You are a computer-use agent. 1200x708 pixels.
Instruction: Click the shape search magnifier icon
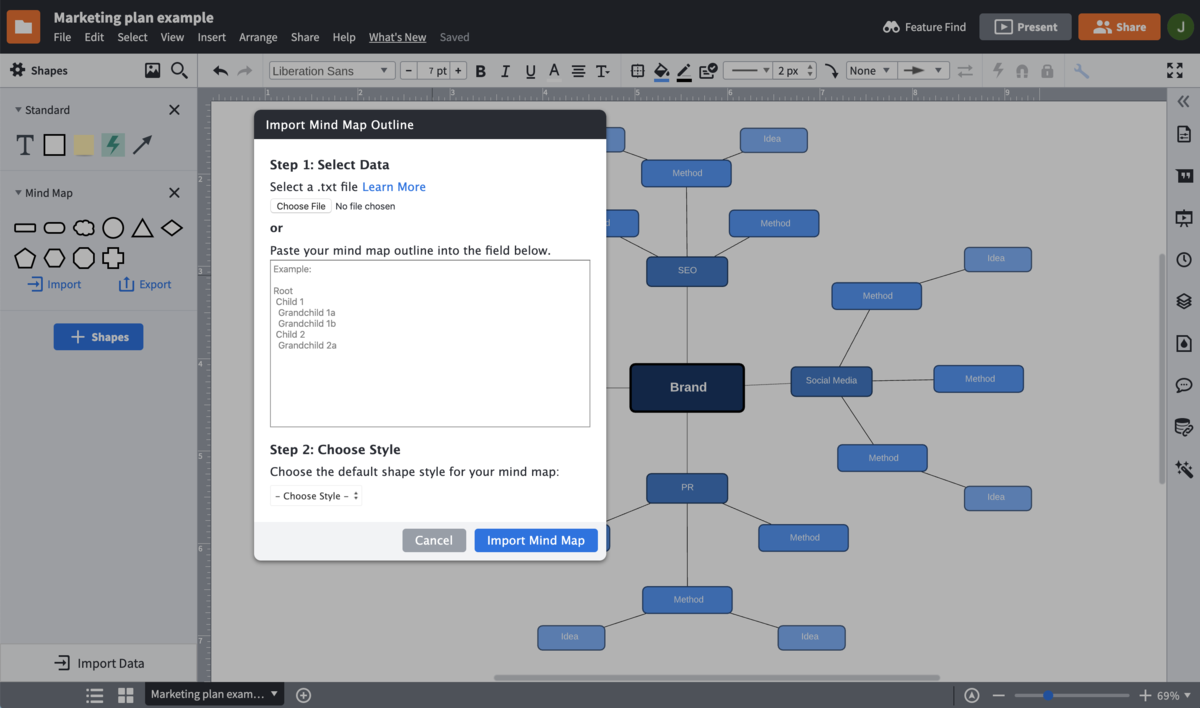point(179,70)
